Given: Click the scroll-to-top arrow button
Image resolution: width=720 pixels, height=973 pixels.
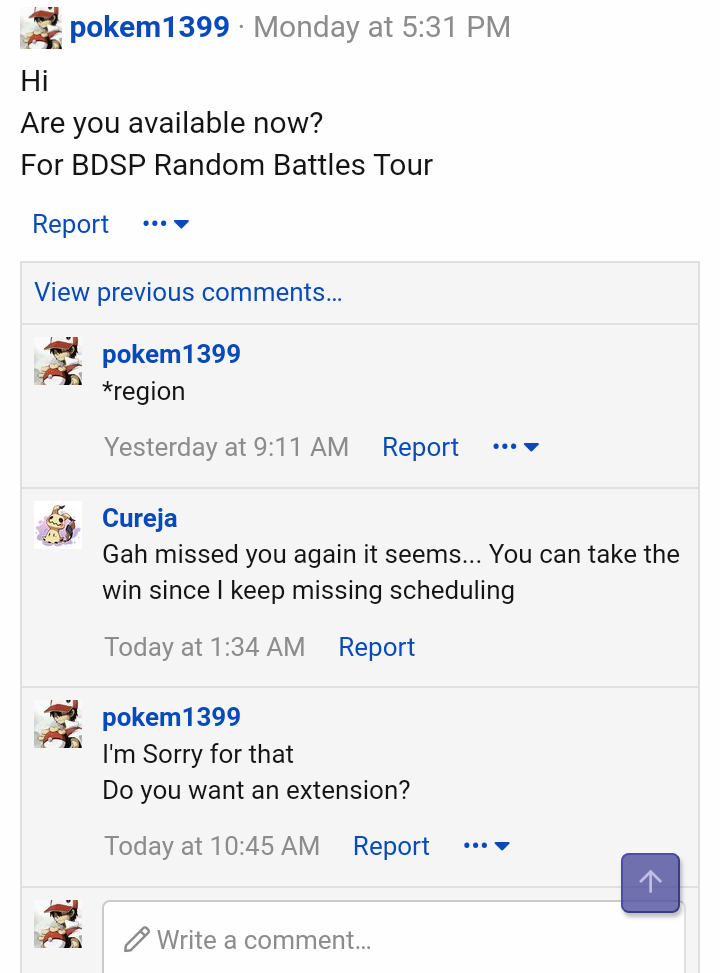Looking at the screenshot, I should (x=650, y=882).
